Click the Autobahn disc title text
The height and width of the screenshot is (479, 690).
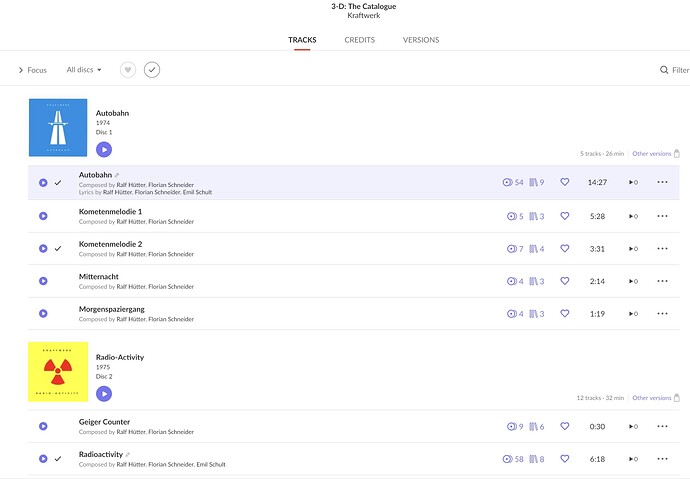[112, 113]
